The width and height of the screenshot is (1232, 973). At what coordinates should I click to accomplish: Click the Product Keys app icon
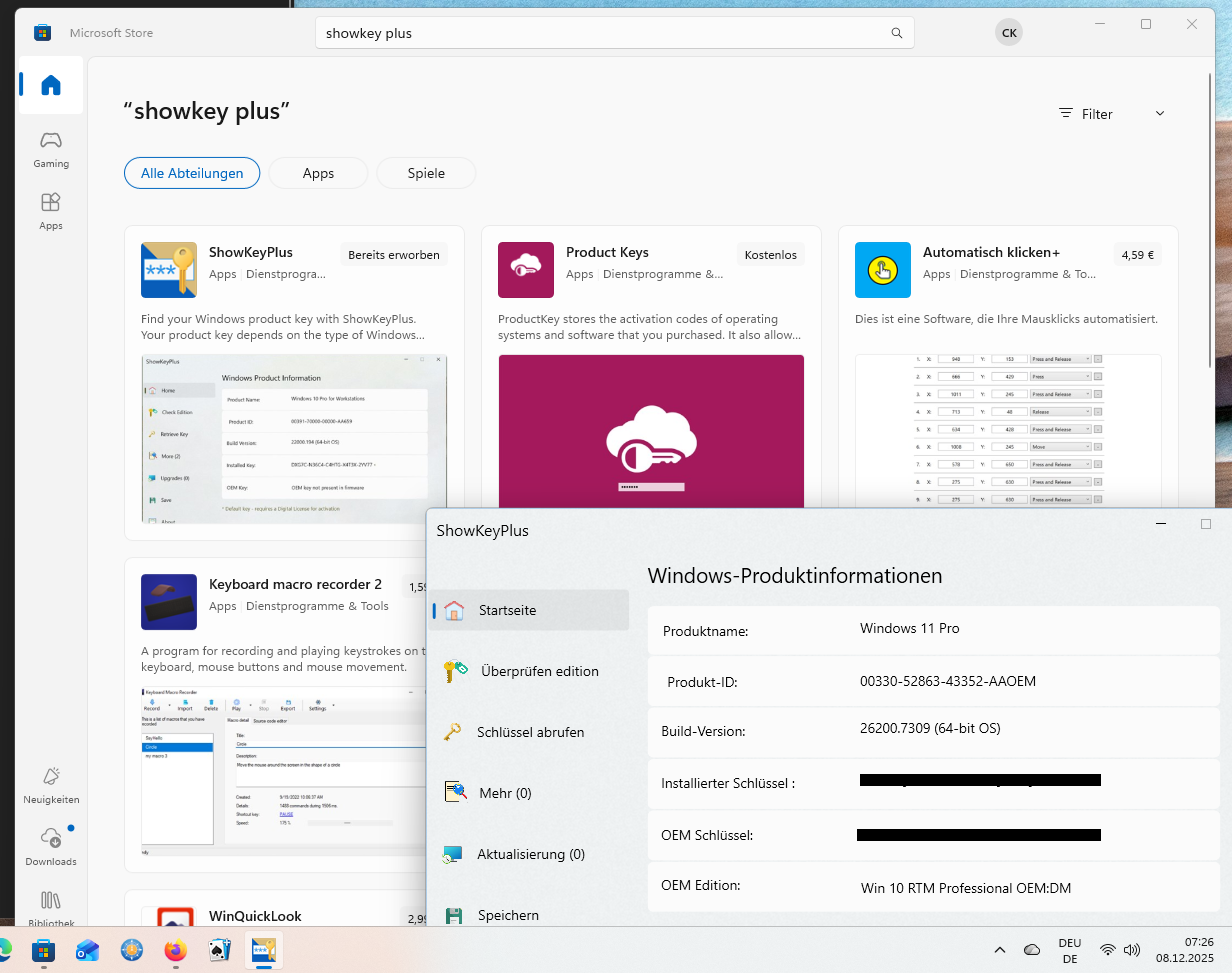coord(526,270)
